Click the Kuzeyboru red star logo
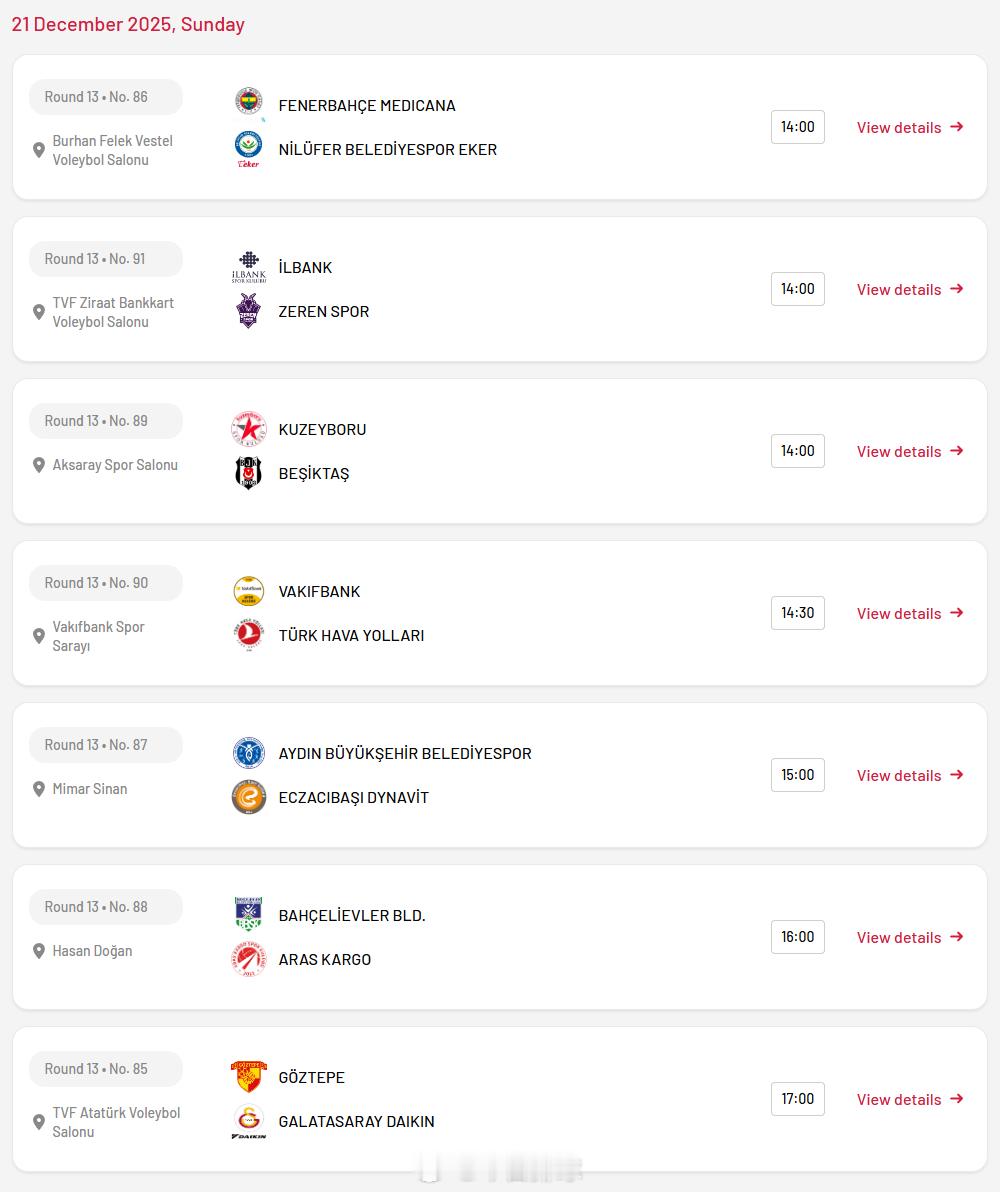This screenshot has height=1192, width=1000. (249, 429)
